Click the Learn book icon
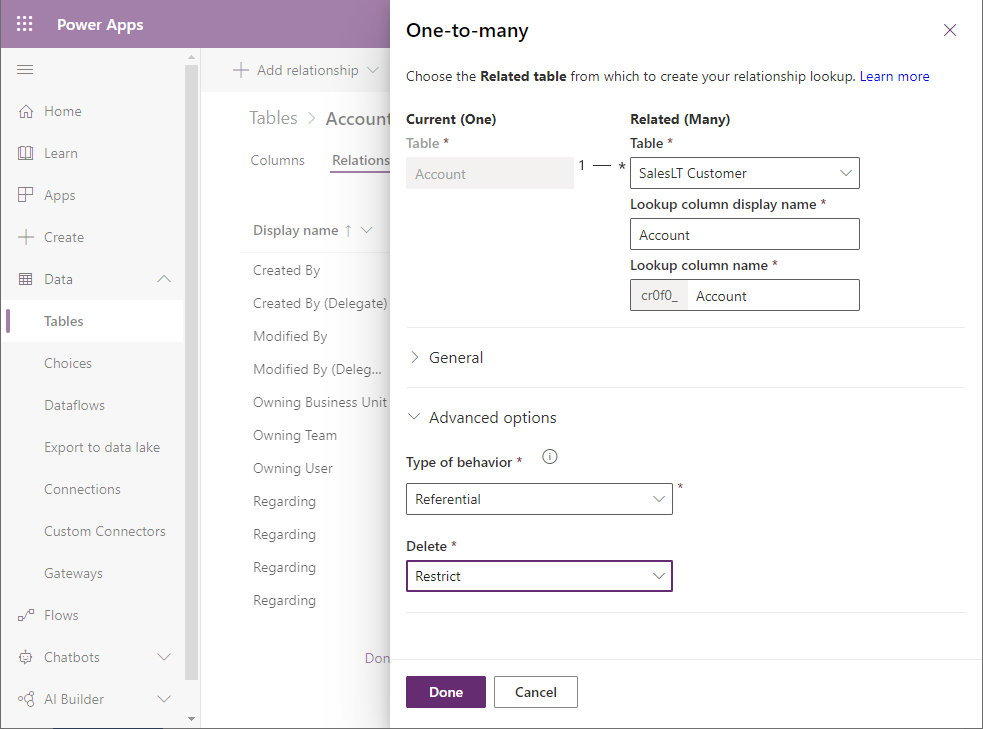This screenshot has height=729, width=983. pos(26,154)
